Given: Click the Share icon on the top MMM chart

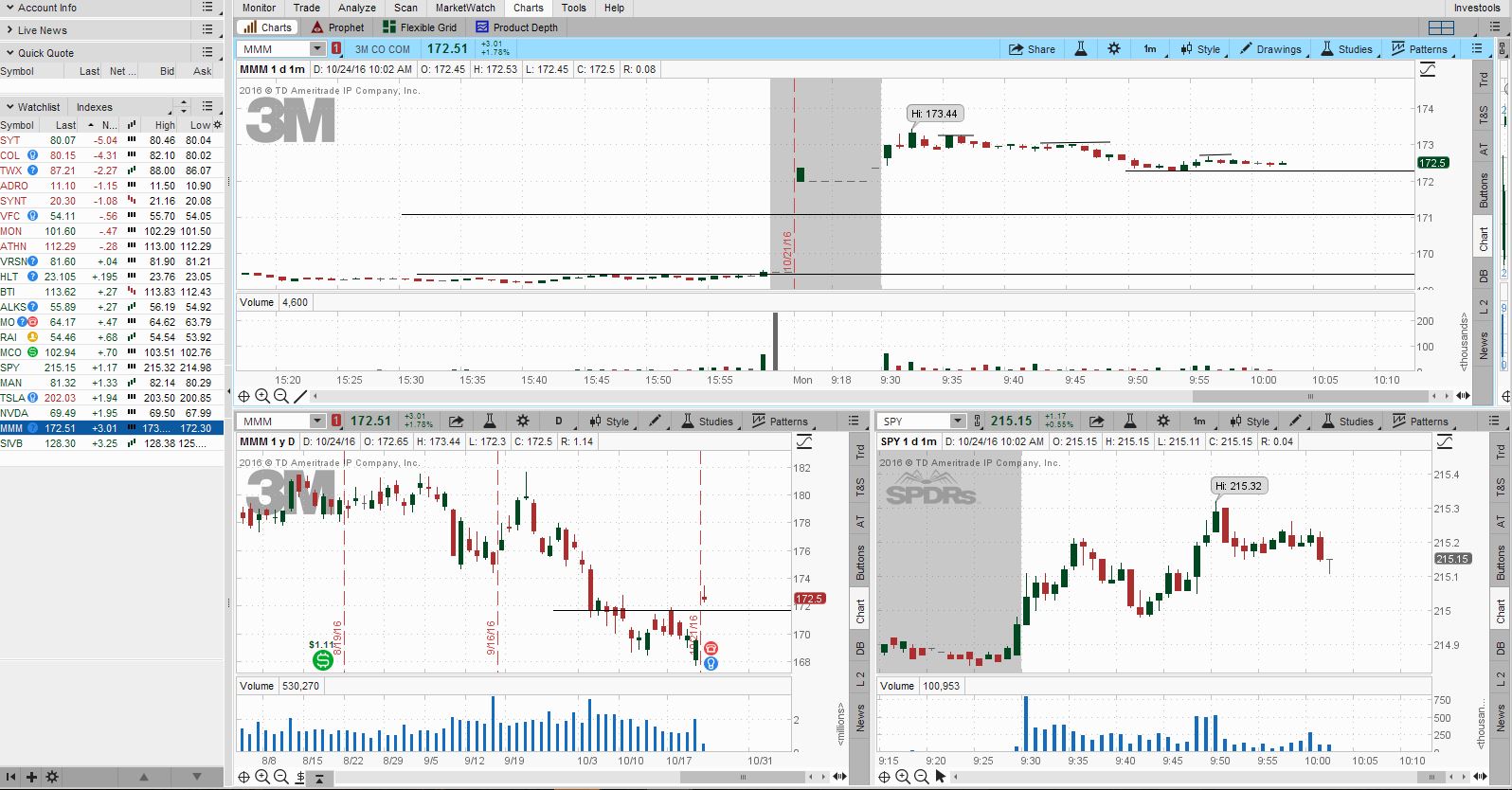Looking at the screenshot, I should [x=1032, y=49].
